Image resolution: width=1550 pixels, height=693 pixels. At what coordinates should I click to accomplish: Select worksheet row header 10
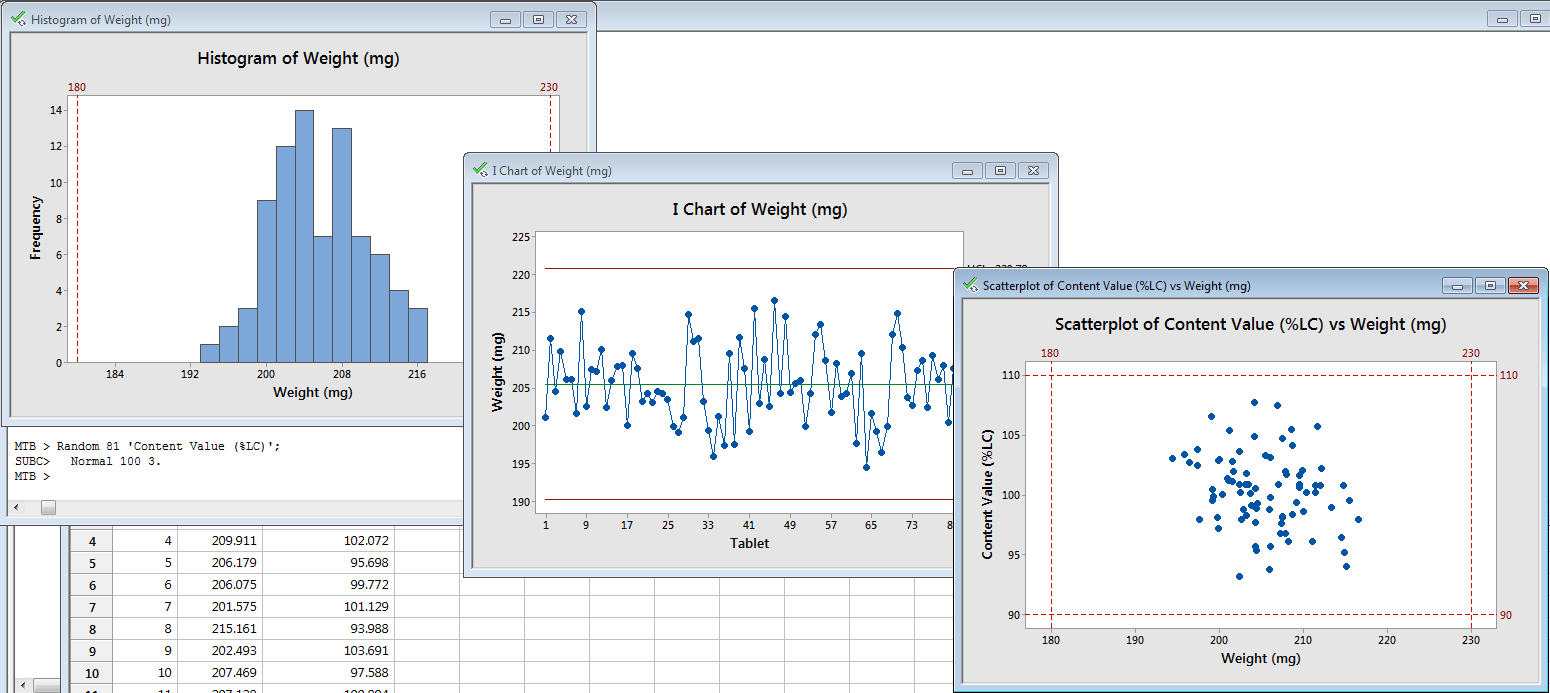[x=91, y=673]
